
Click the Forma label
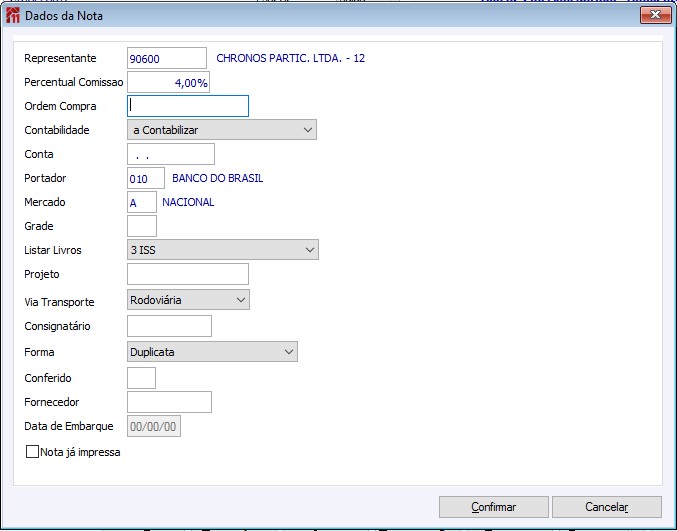tap(39, 352)
